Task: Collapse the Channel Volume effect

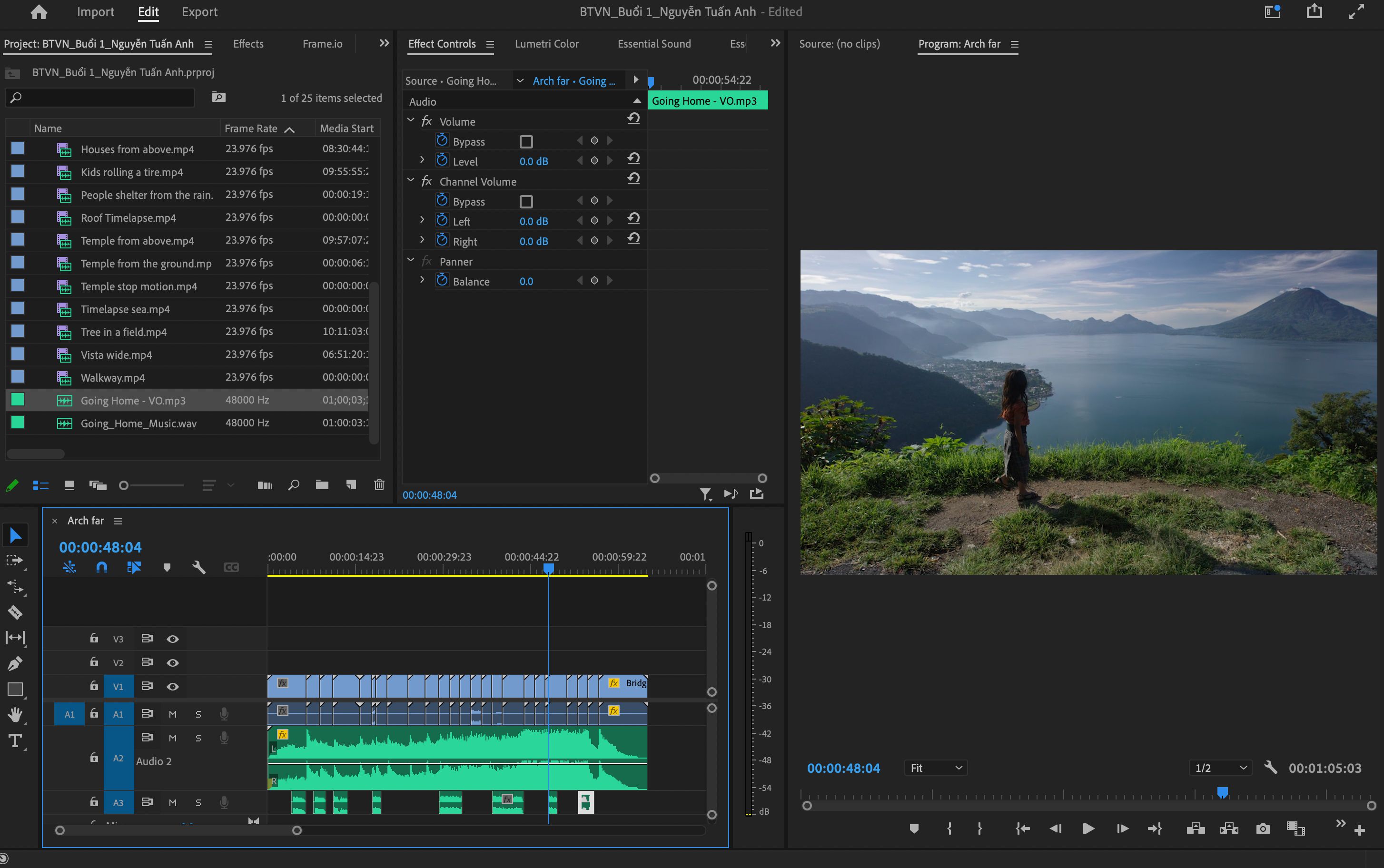Action: [410, 180]
